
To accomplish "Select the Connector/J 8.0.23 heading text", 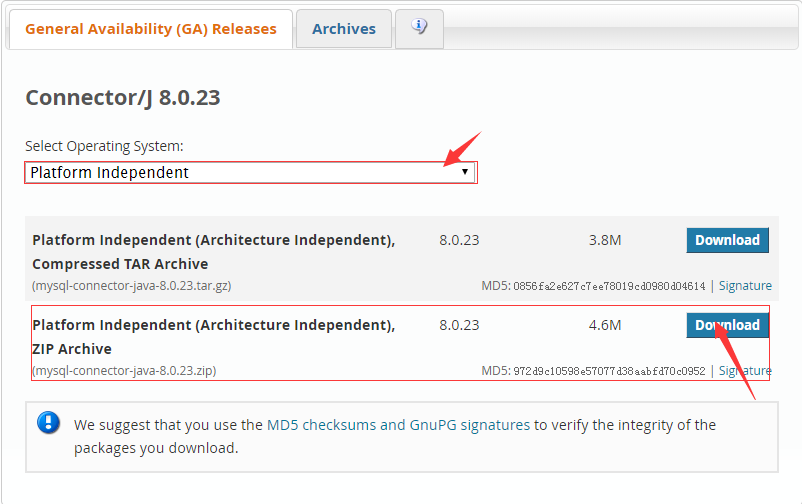I will pos(123,97).
